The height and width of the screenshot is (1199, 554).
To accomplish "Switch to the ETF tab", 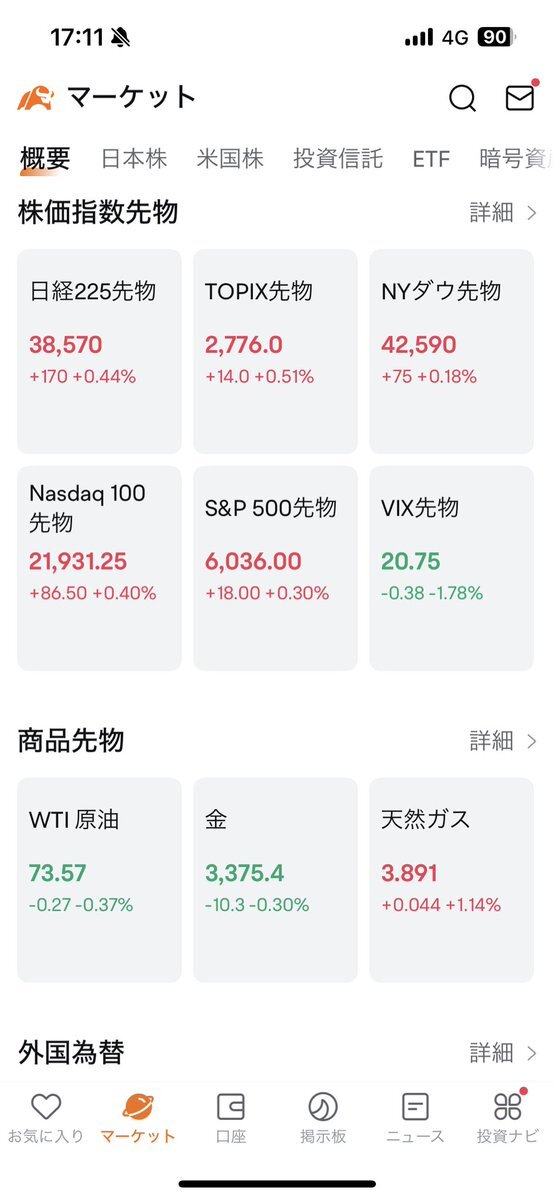I will 431,159.
